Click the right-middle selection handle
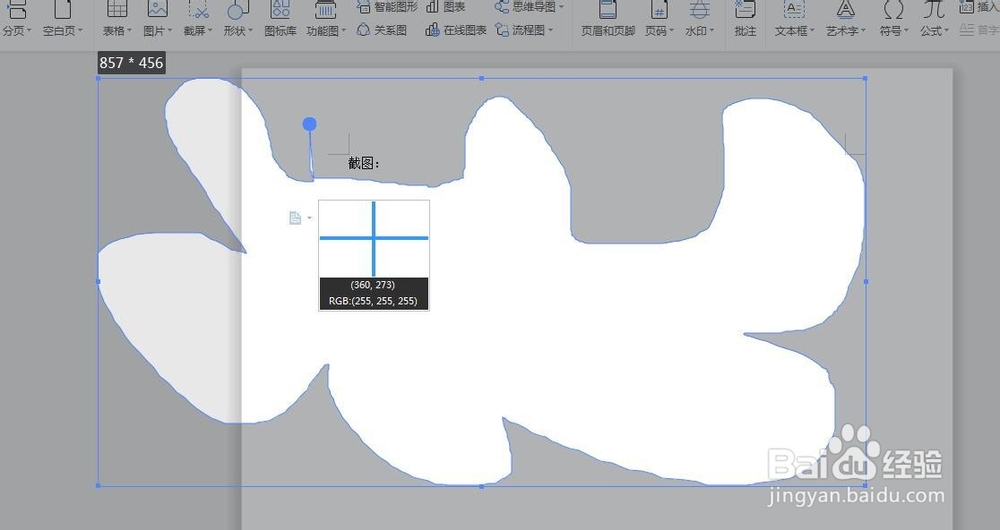This screenshot has height=530, width=1000. (865, 281)
